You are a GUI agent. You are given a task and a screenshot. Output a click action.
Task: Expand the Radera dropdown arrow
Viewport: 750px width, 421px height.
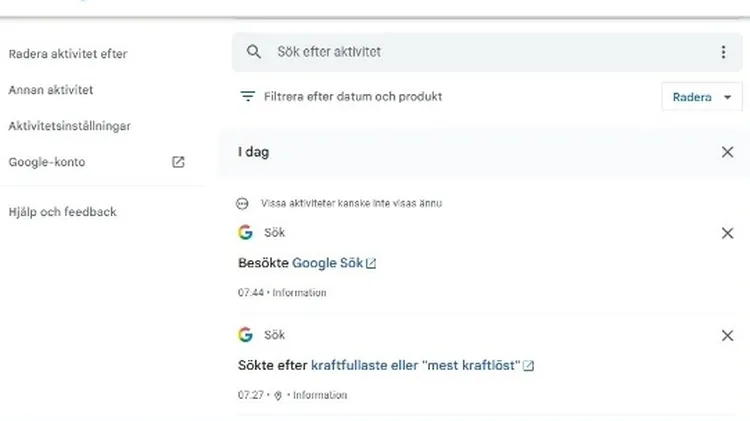pyautogui.click(x=727, y=97)
